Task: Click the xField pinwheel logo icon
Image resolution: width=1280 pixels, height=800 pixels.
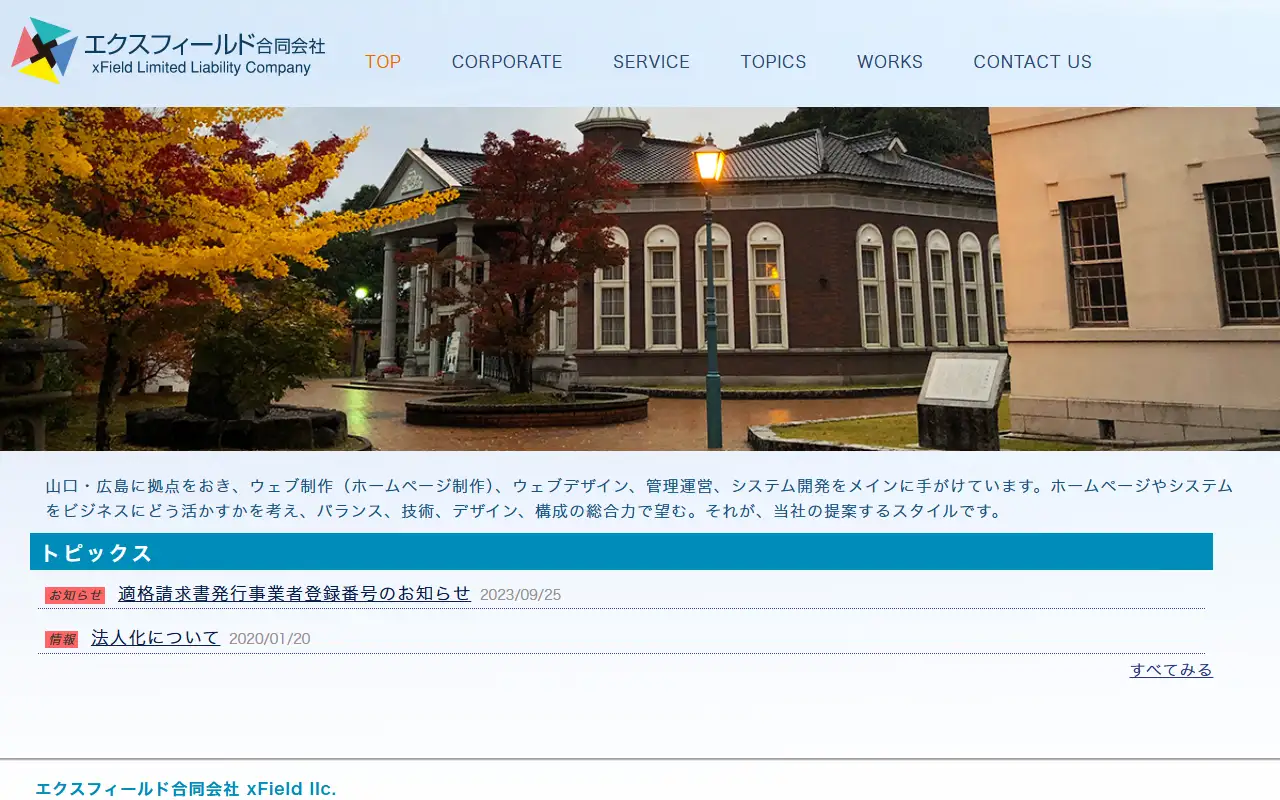Action: (44, 50)
